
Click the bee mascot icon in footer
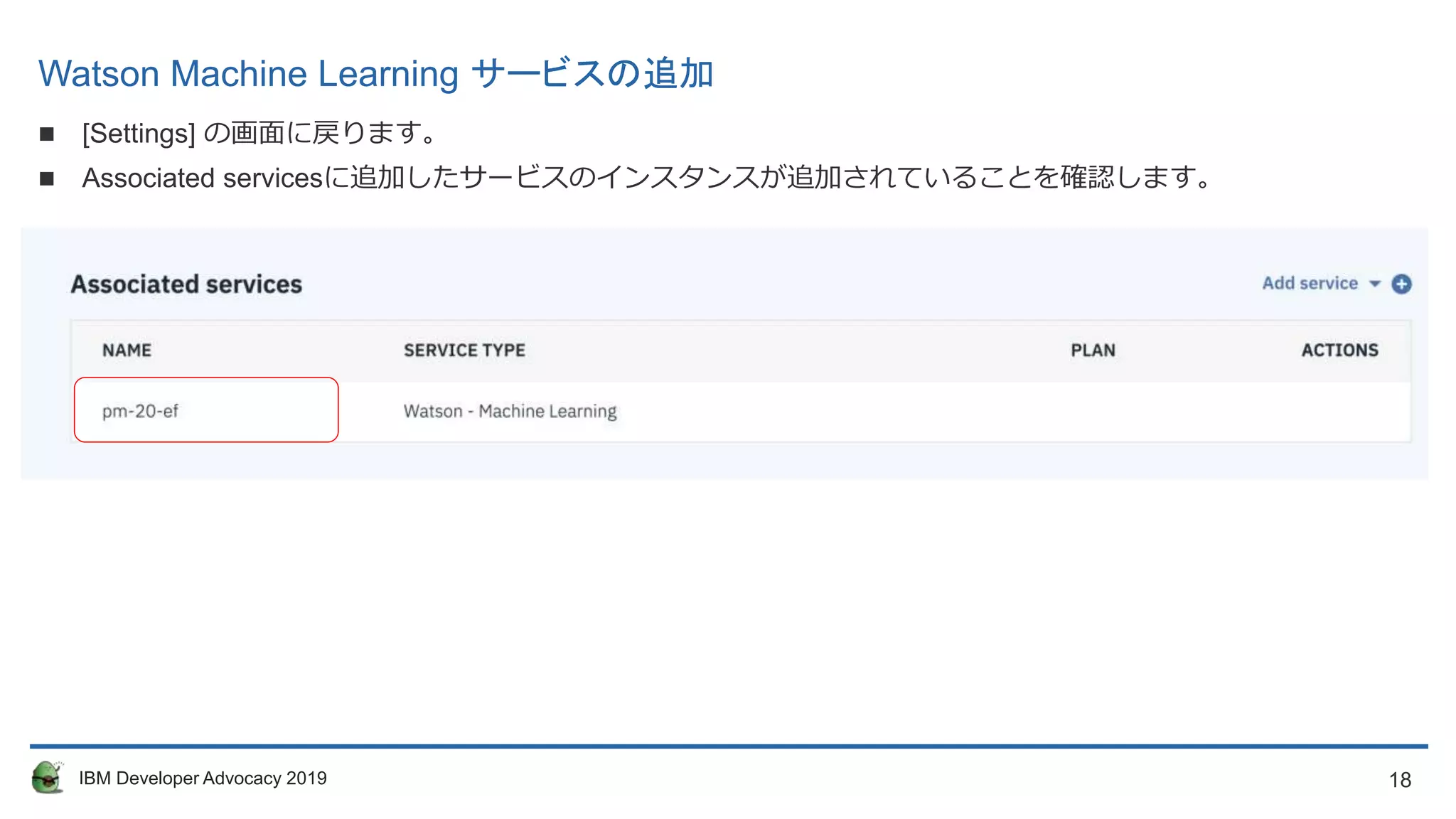click(x=48, y=777)
